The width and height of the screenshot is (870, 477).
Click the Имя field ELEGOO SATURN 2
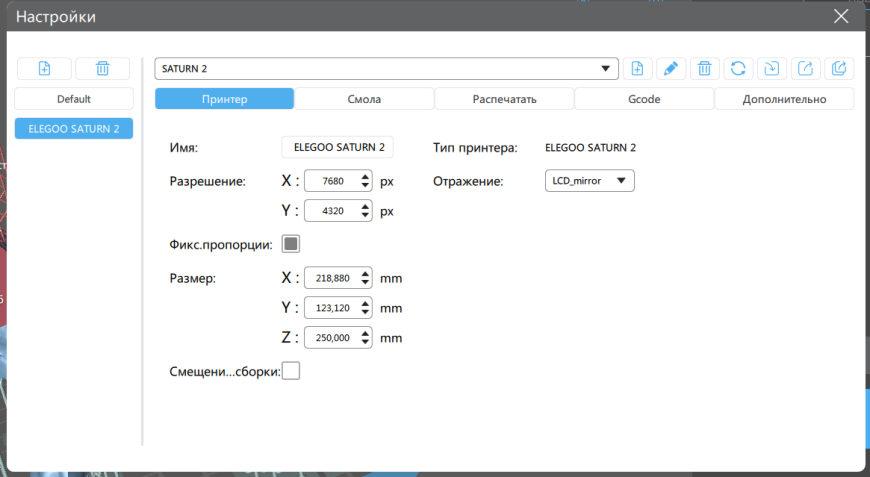[338, 147]
